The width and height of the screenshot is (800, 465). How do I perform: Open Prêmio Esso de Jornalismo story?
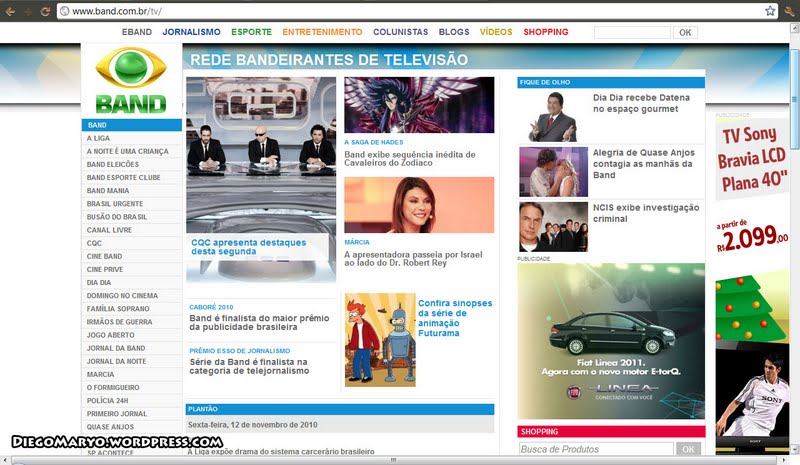point(249,366)
